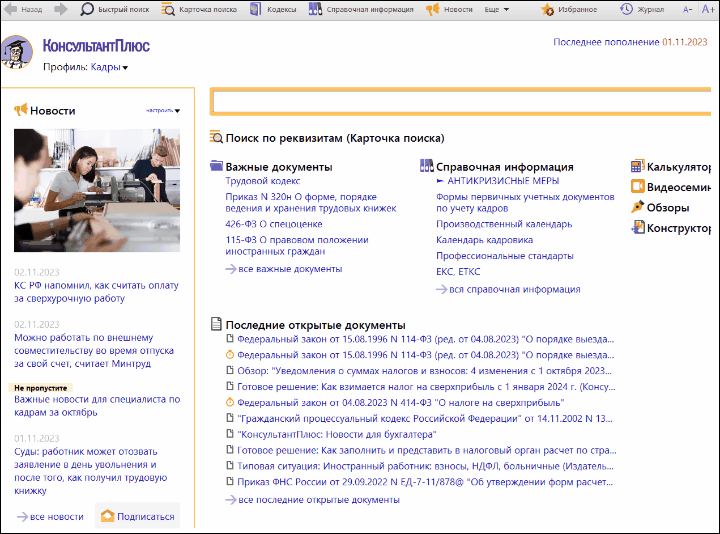
Task: Open Производственный календарь
Action: coord(504,224)
